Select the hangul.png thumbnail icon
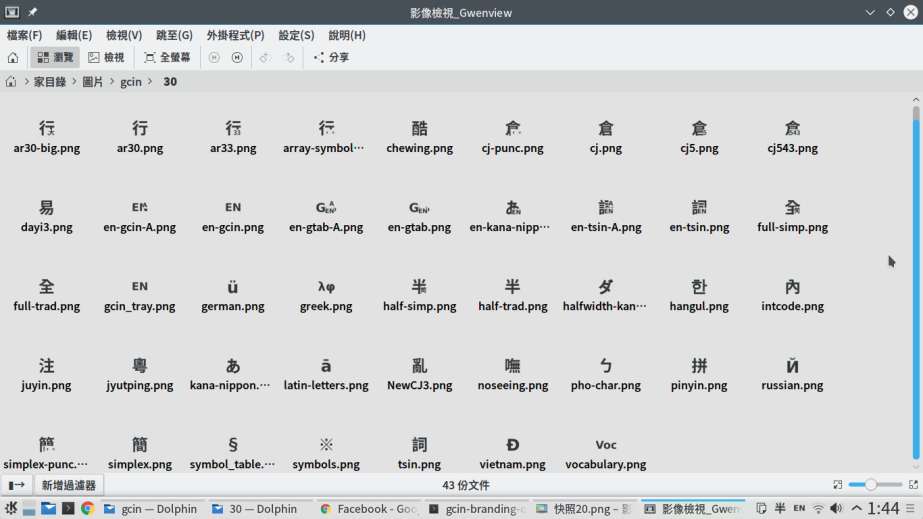 [699, 288]
